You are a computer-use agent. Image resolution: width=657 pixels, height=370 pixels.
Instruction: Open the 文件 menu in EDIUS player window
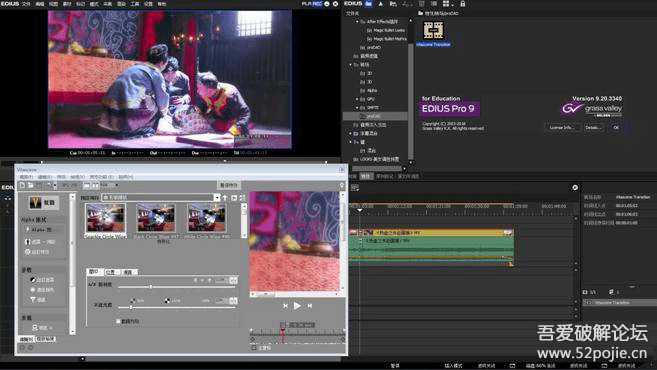26,4
